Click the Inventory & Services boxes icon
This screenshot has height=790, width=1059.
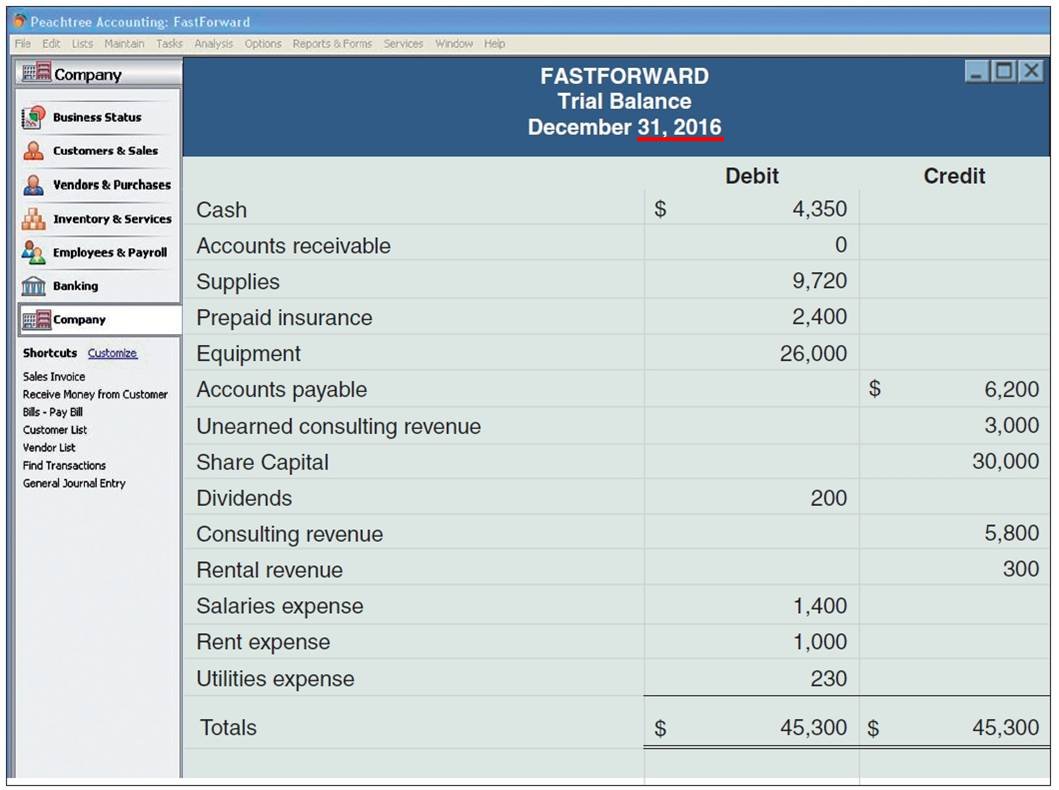point(34,219)
